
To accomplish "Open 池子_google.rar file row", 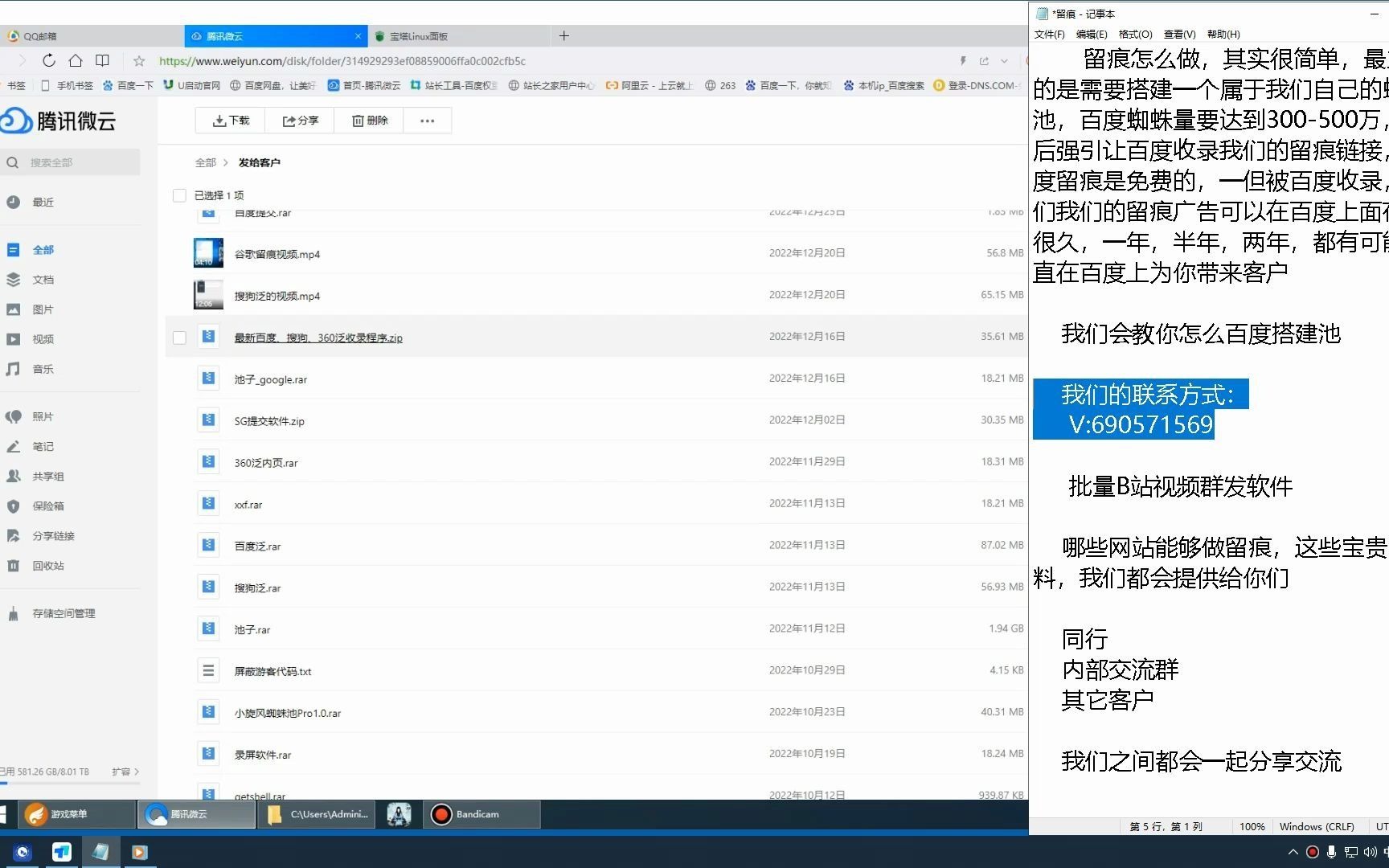I will (596, 378).
